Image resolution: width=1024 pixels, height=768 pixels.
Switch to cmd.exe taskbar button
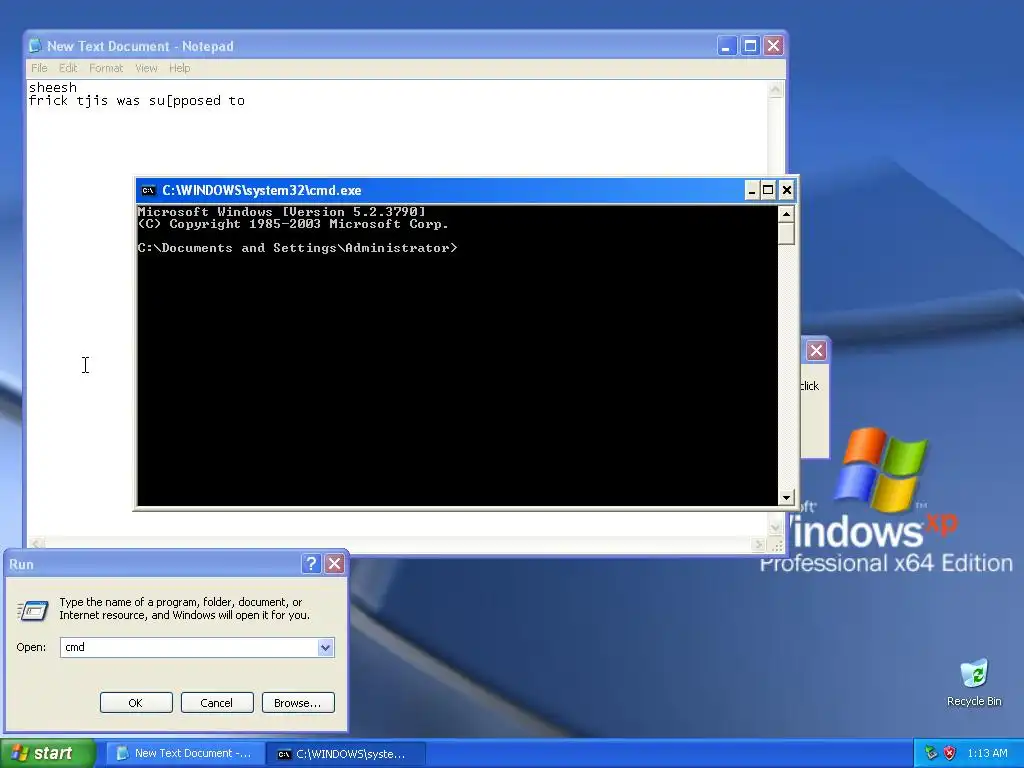346,754
